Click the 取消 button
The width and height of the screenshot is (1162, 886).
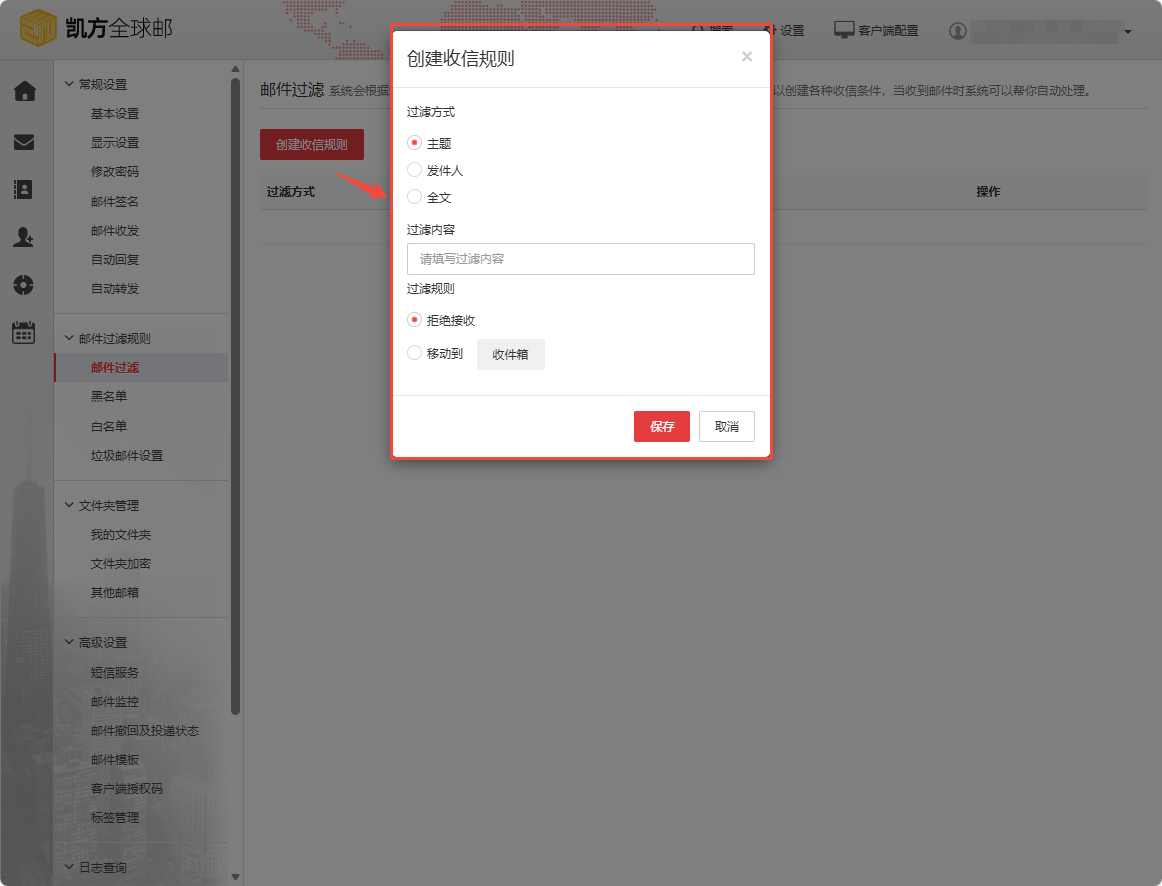(x=726, y=426)
